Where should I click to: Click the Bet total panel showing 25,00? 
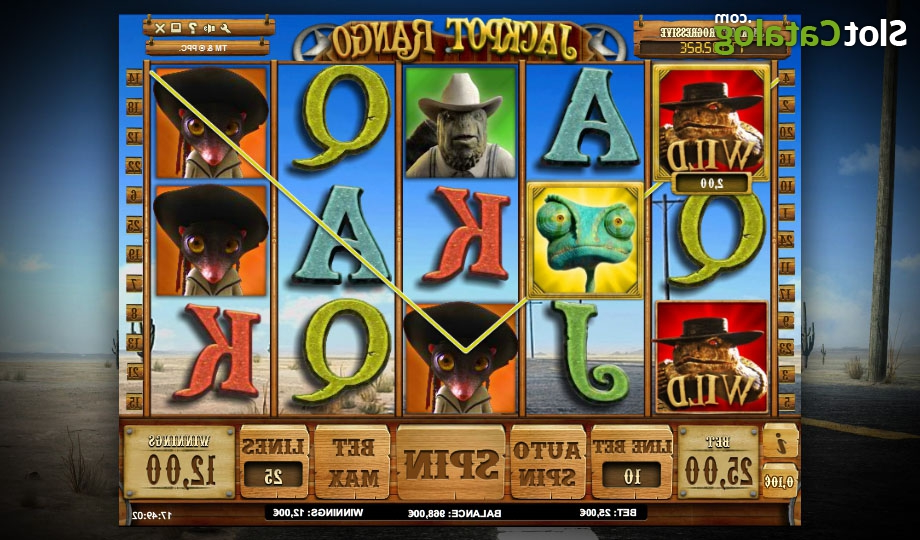tap(718, 462)
